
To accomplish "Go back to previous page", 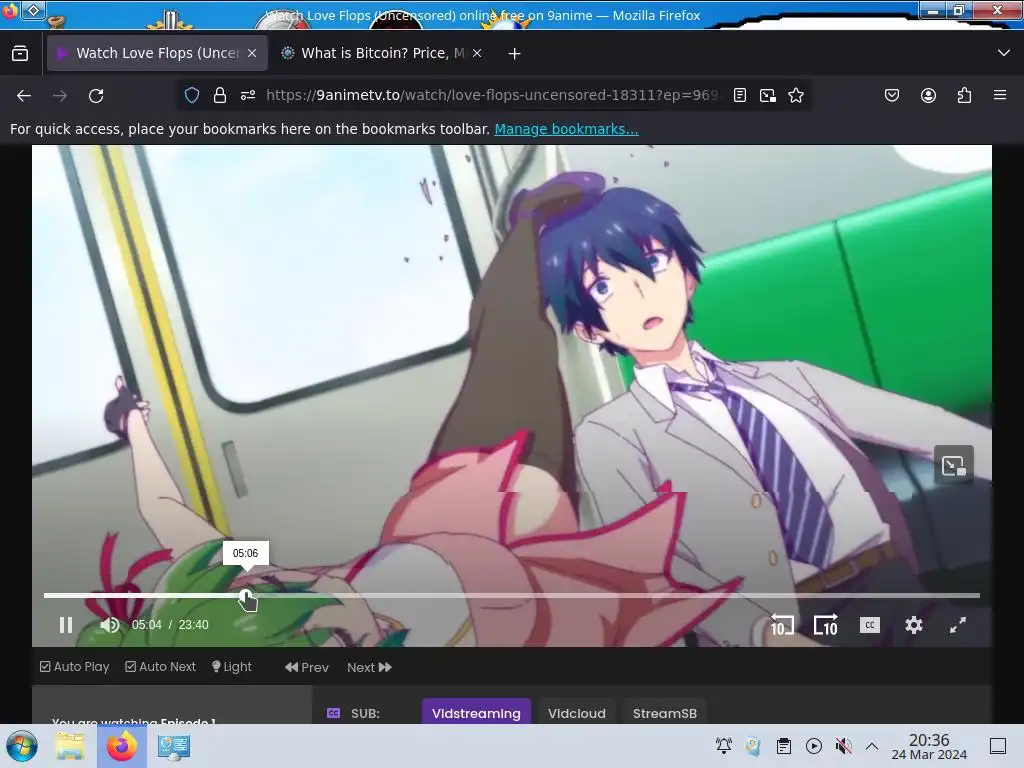I will click(x=24, y=95).
